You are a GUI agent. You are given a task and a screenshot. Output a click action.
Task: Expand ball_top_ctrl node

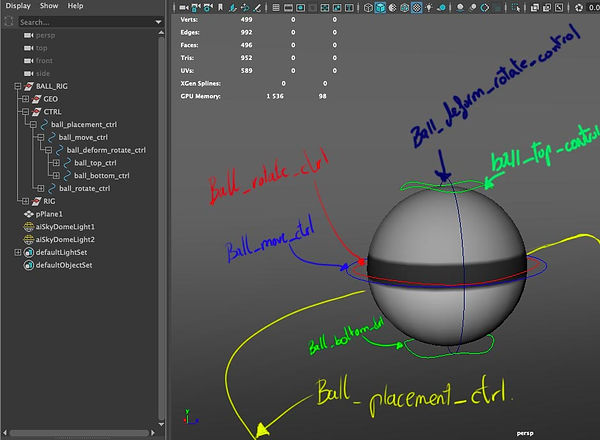[x=56, y=163]
